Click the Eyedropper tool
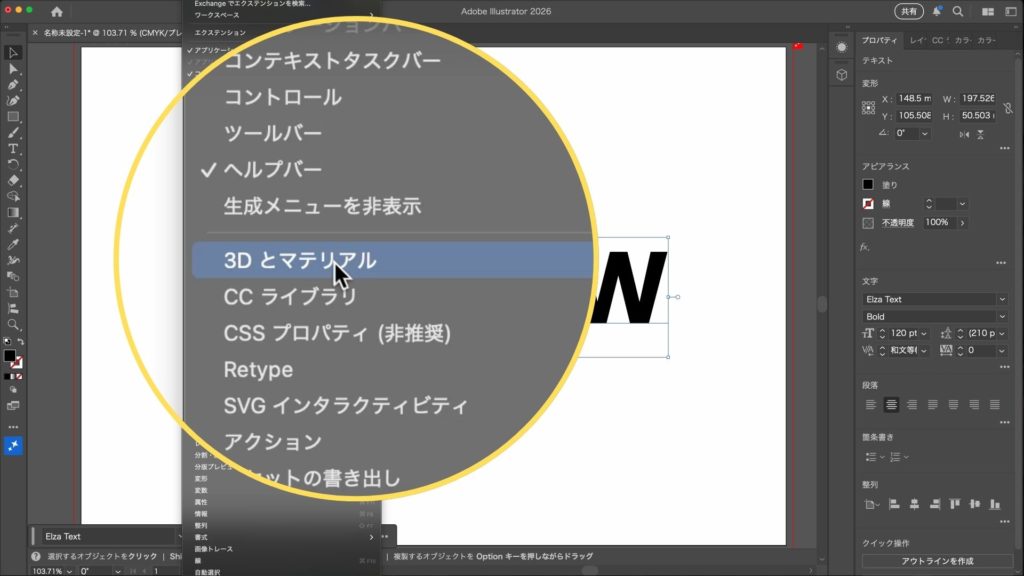 [x=13, y=244]
